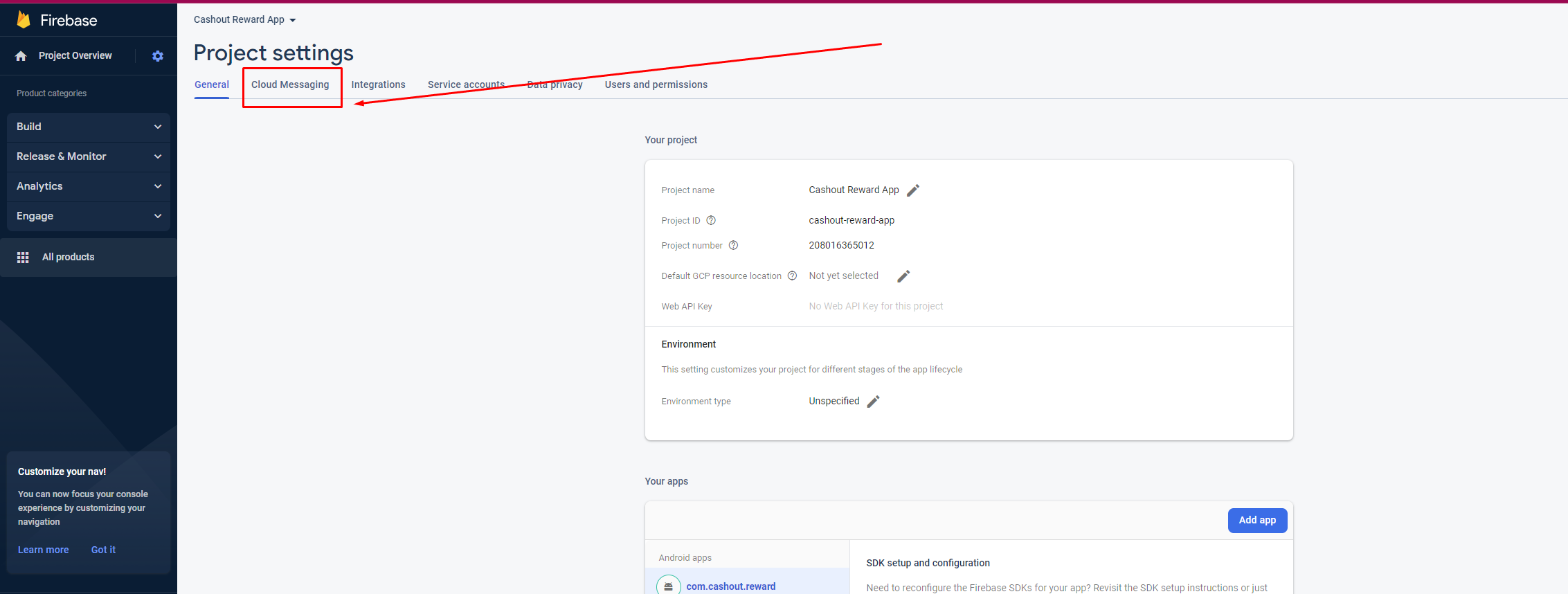The image size is (1568, 594).
Task: Open the Users and permissions tab
Action: pyautogui.click(x=656, y=84)
